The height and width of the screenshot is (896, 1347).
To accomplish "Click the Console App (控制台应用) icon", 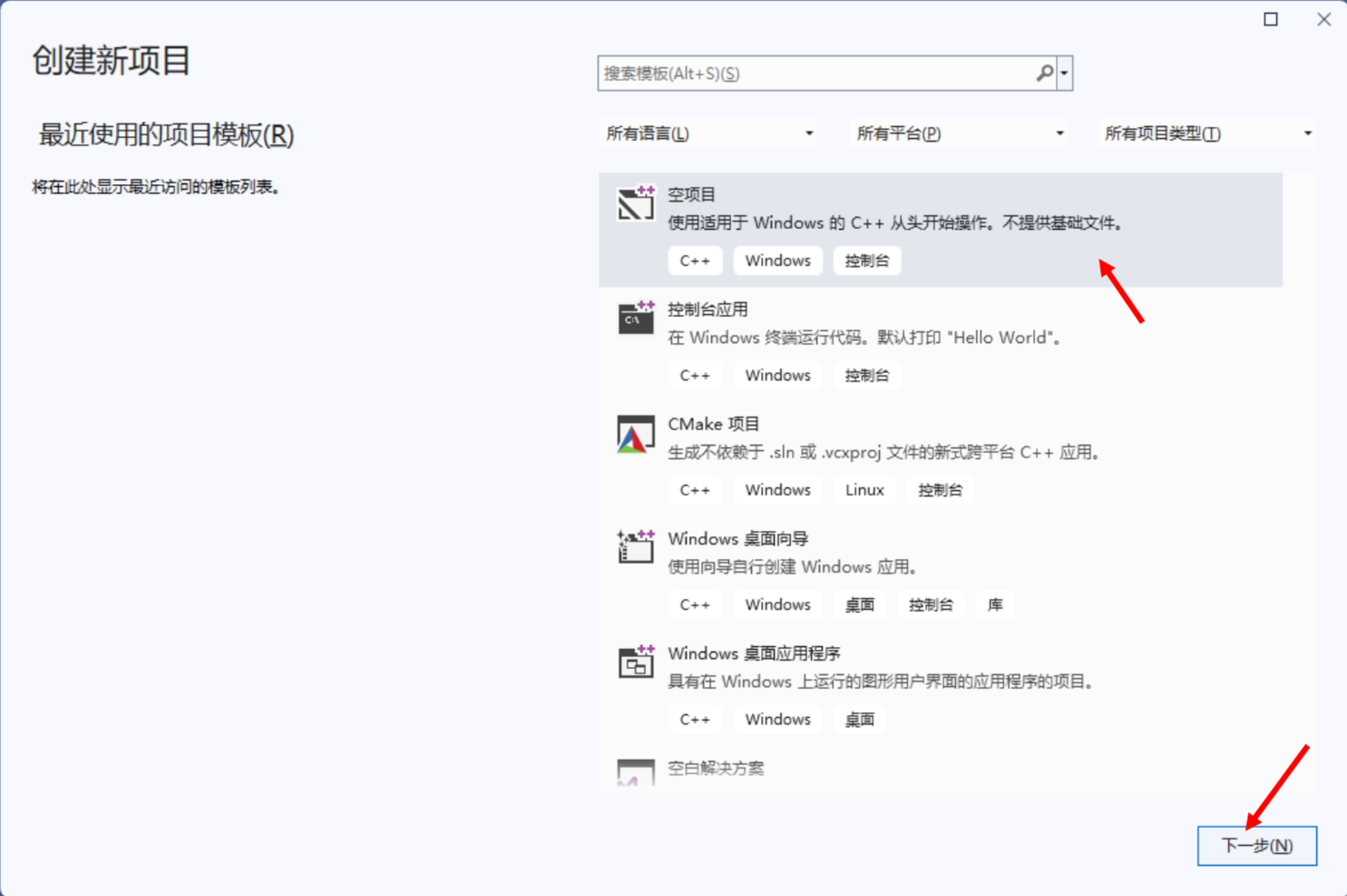I will tap(635, 318).
